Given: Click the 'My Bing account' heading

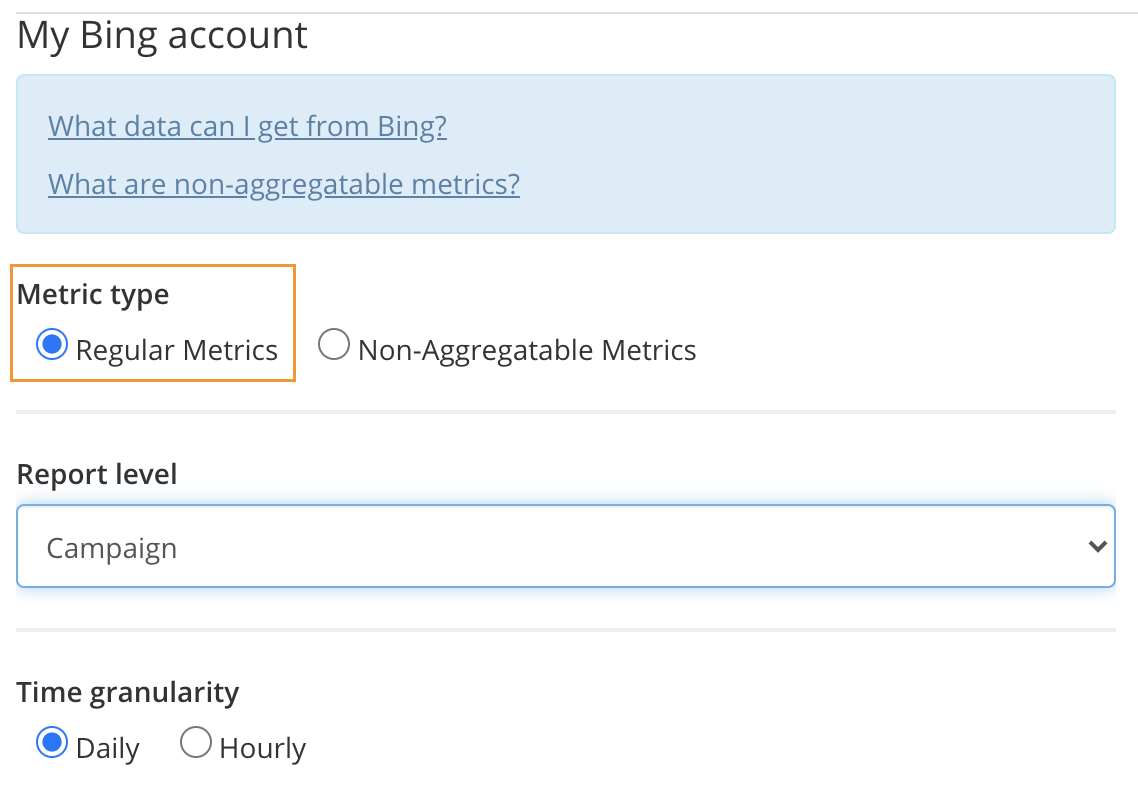Looking at the screenshot, I should pyautogui.click(x=162, y=36).
